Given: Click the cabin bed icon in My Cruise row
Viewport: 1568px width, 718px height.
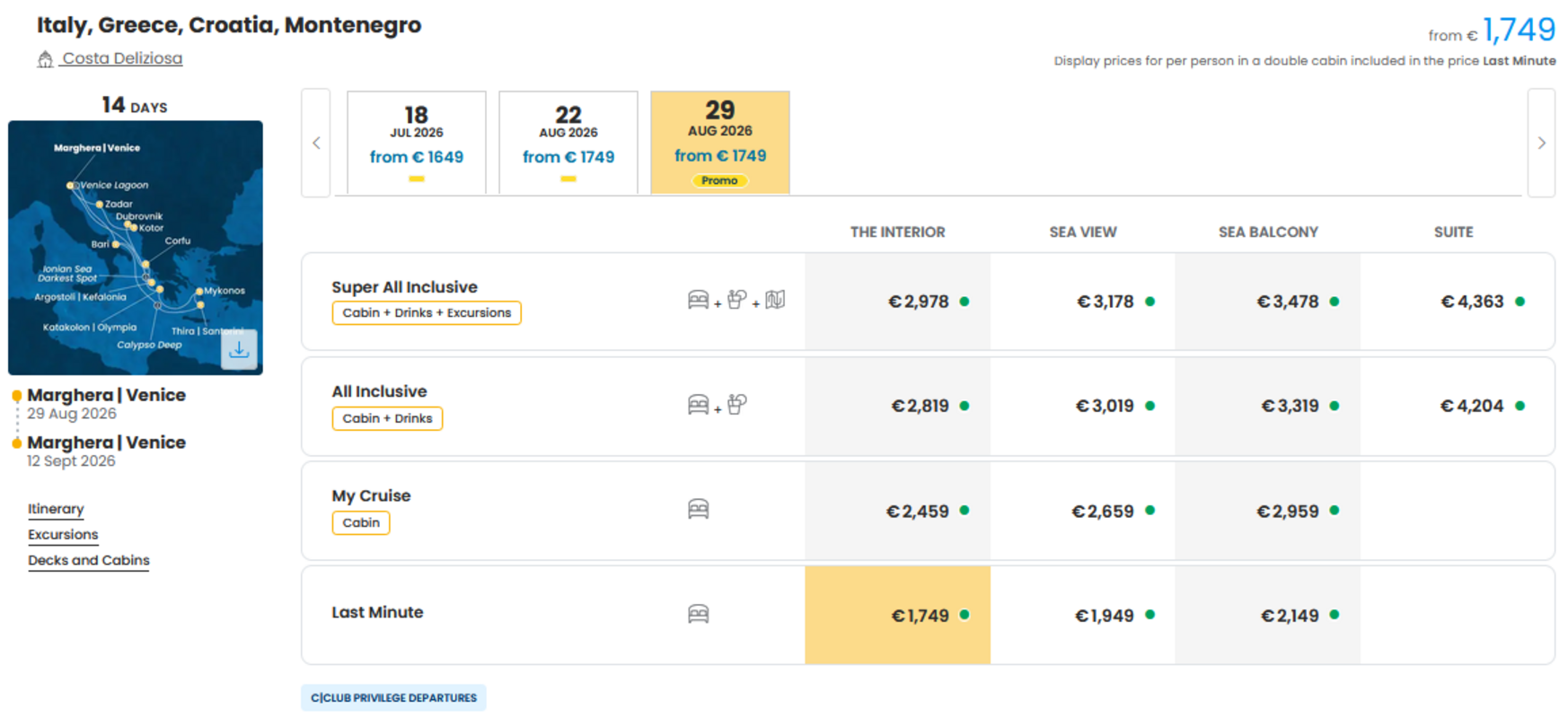Looking at the screenshot, I should pos(698,509).
